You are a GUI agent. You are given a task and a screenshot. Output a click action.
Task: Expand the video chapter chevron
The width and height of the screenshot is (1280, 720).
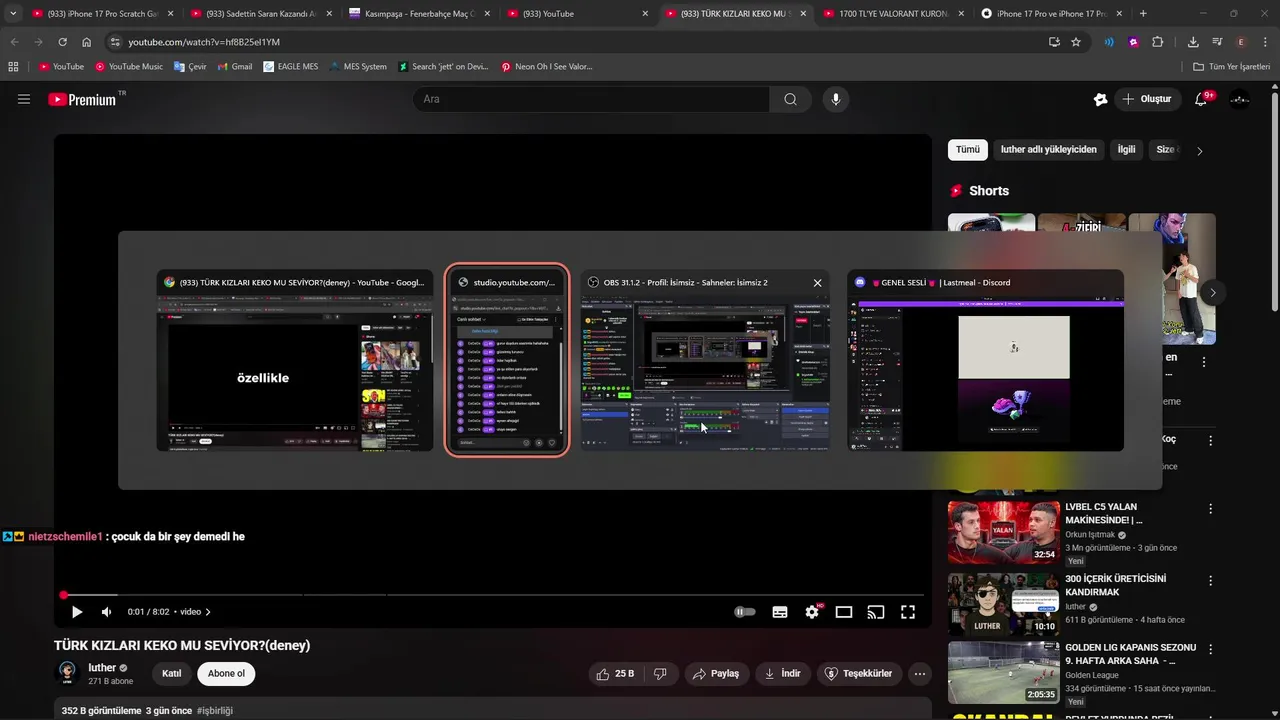pyautogui.click(x=208, y=612)
